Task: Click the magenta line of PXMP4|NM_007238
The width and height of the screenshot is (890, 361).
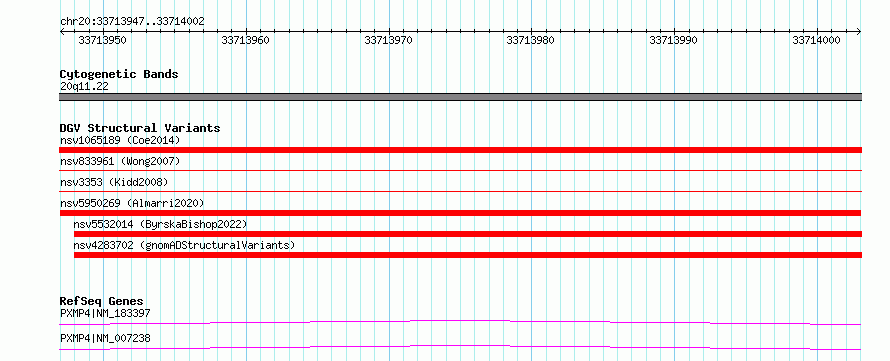Action: 460,347
